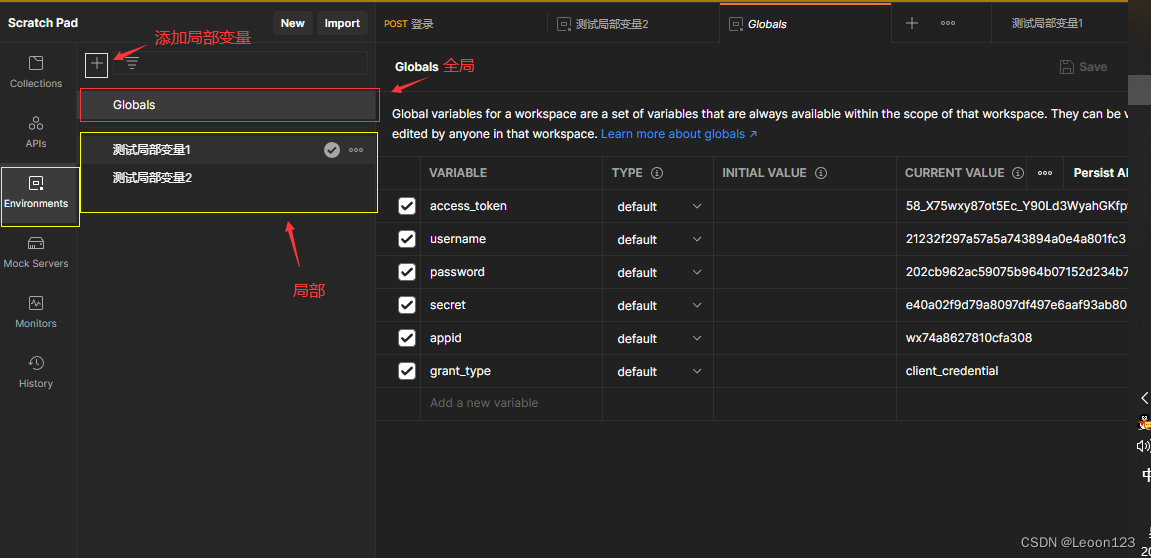The height and width of the screenshot is (558, 1151).
Task: Click the Chinese input method indicator
Action: coord(1146,474)
